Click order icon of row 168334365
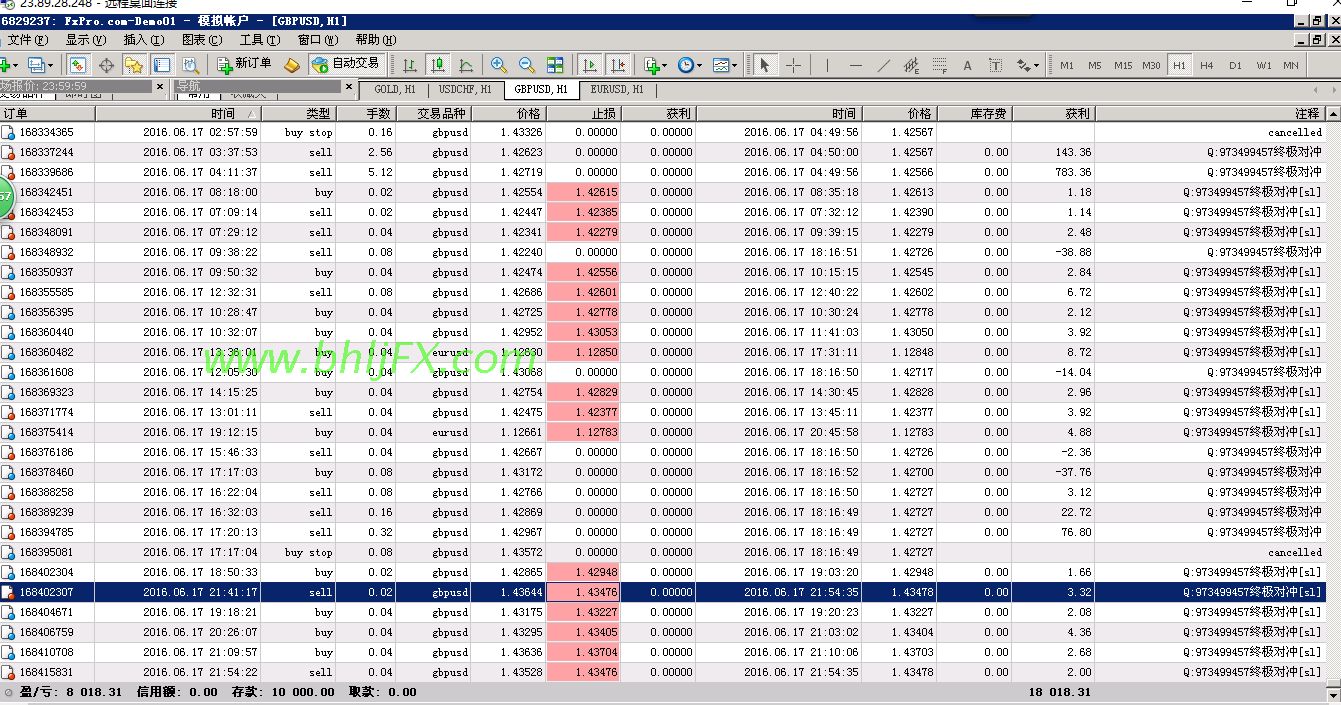This screenshot has width=1341, height=705. click(9, 132)
